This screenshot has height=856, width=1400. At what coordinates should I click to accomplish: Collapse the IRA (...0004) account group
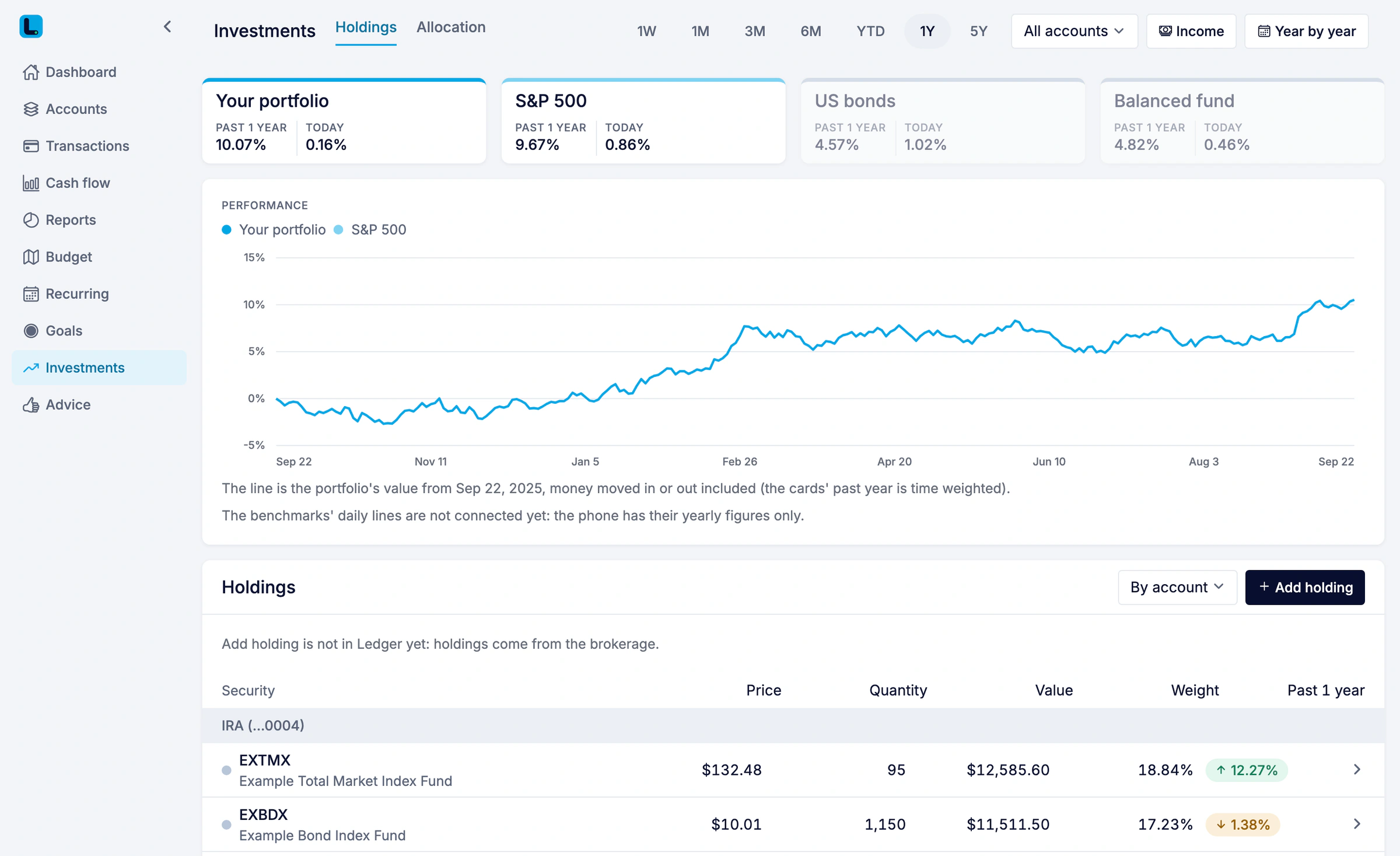pos(793,725)
